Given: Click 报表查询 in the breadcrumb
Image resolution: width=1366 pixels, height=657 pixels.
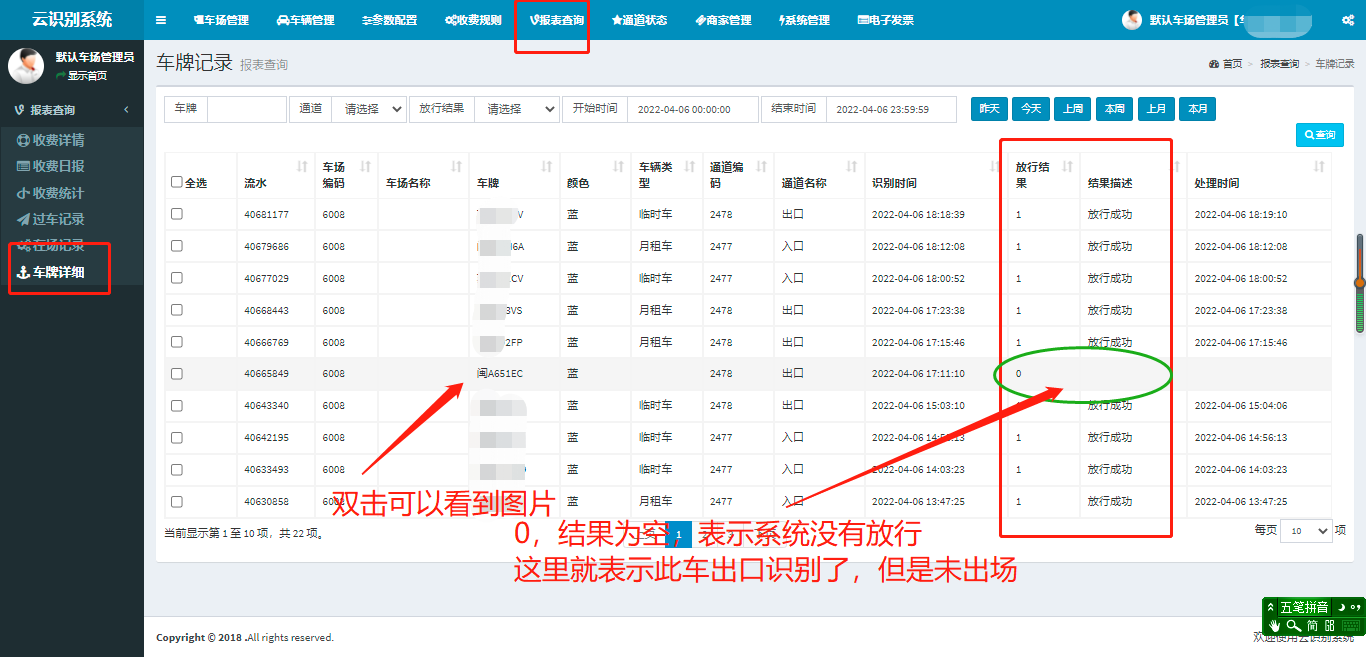Looking at the screenshot, I should click(1279, 63).
